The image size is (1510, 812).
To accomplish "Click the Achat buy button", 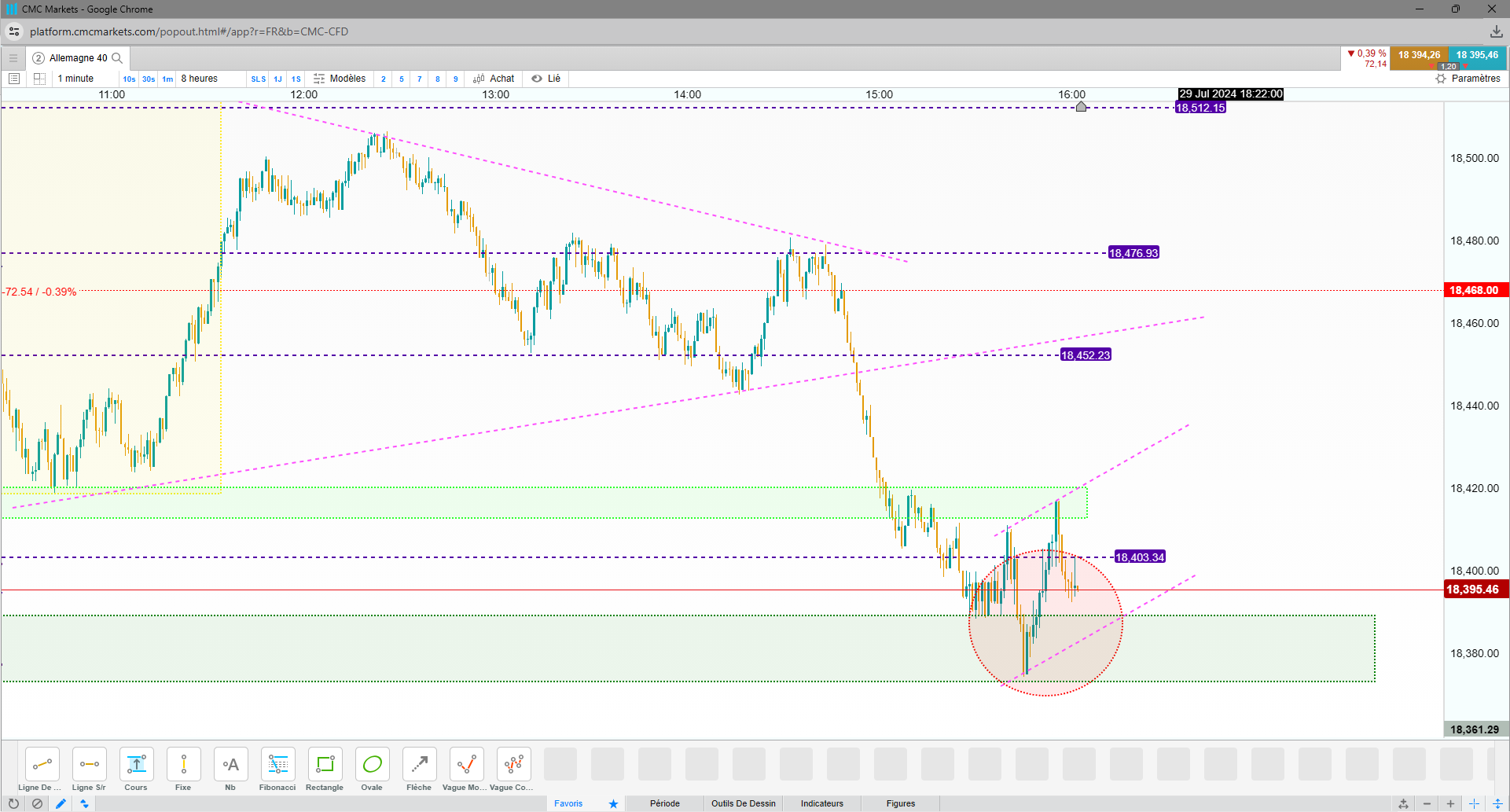I will pyautogui.click(x=494, y=79).
